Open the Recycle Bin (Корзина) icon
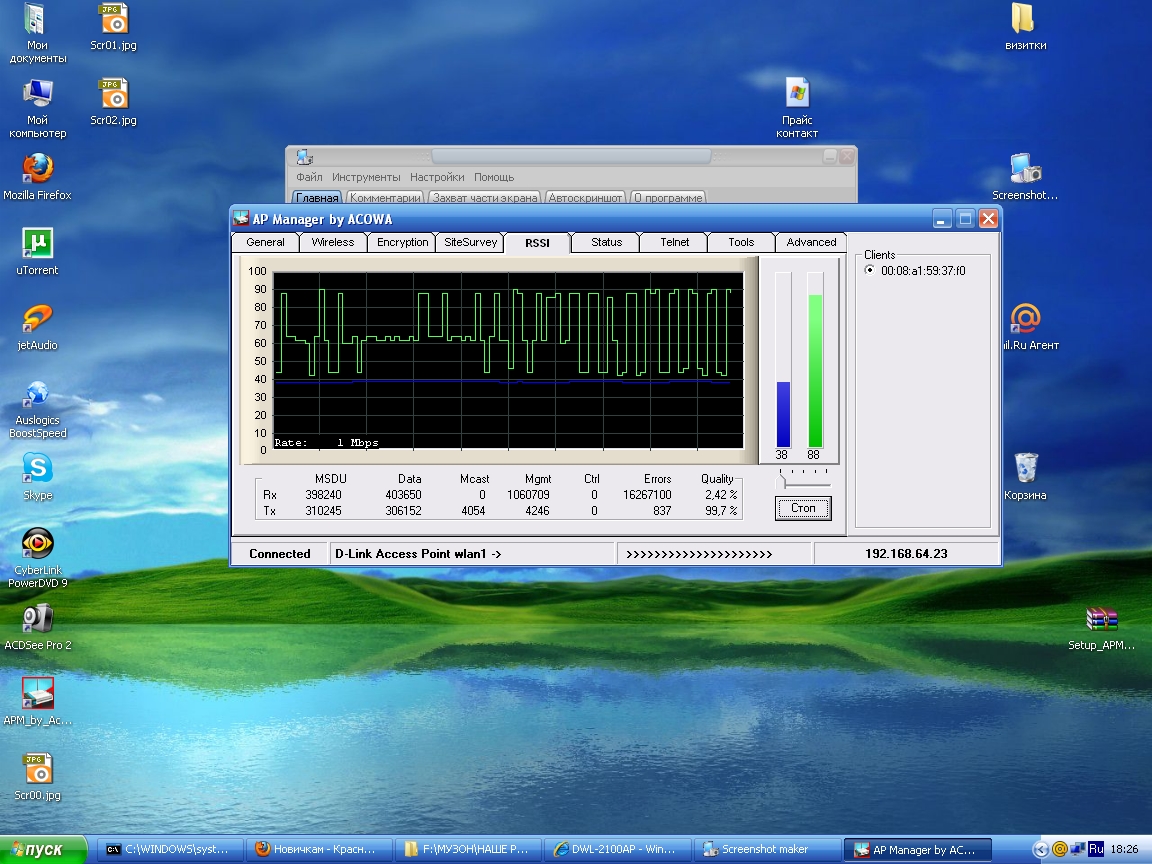Viewport: 1152px width, 864px height. pos(1026,469)
